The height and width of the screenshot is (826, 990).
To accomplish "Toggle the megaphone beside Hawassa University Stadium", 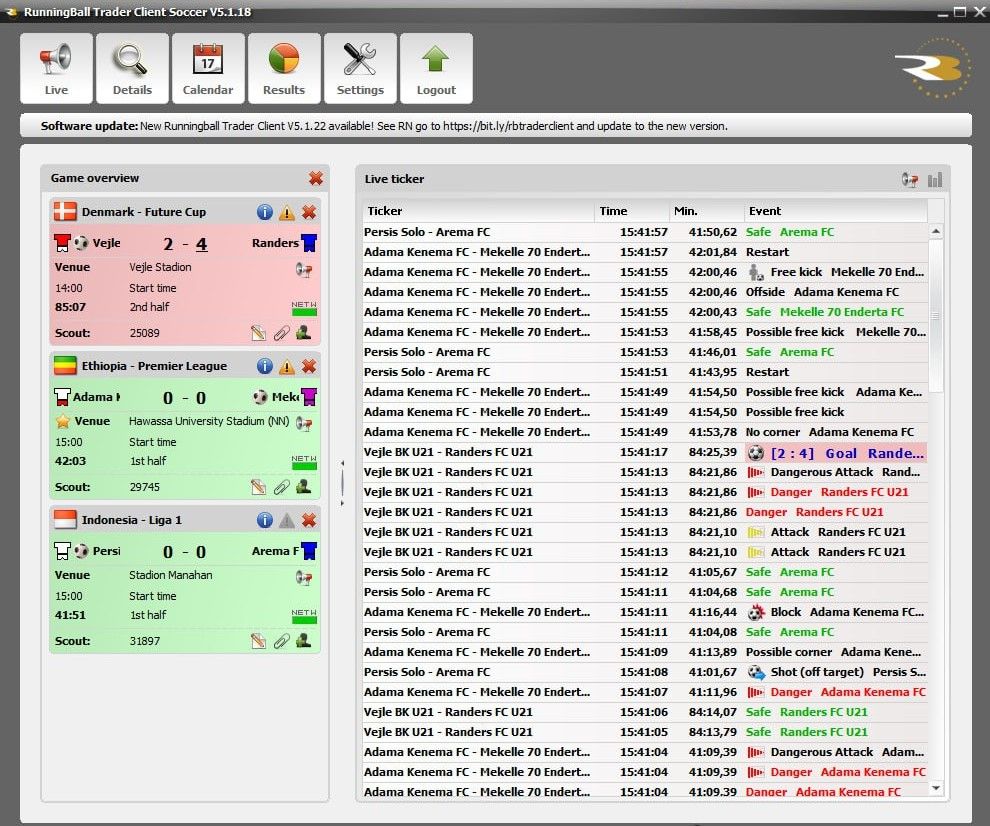I will coord(304,424).
